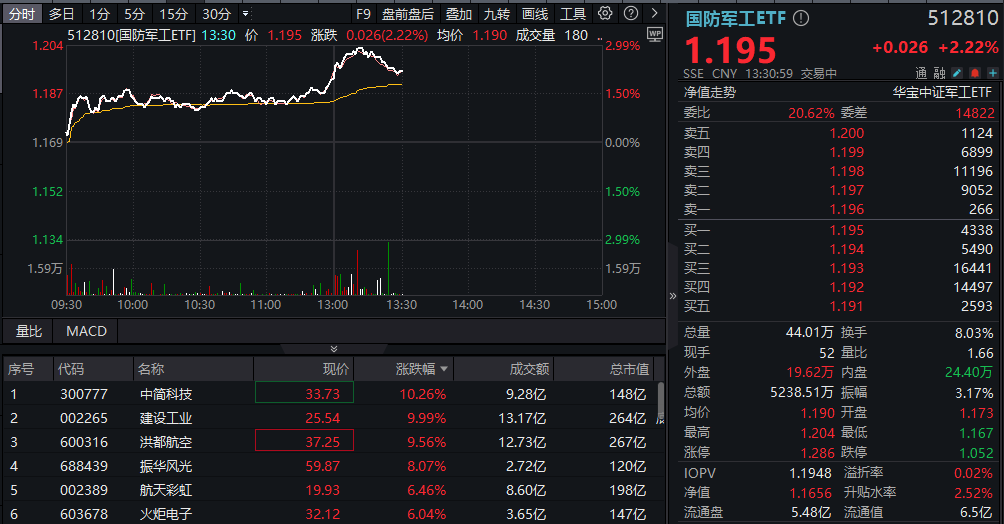This screenshot has height=524, width=1004.
Task: Switch to 多日 chart tab
Action: [61, 13]
